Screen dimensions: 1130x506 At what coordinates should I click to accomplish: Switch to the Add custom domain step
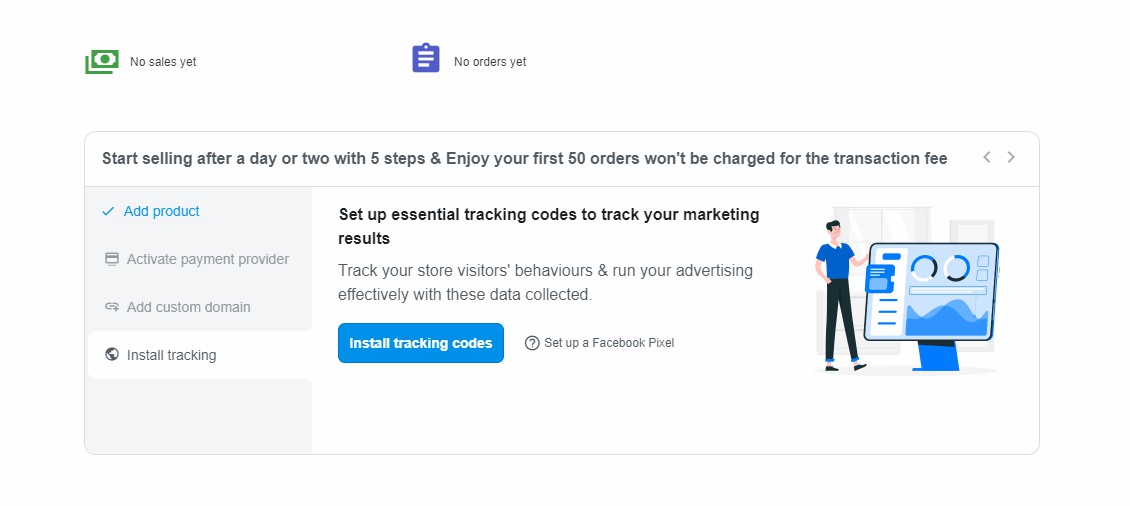189,307
